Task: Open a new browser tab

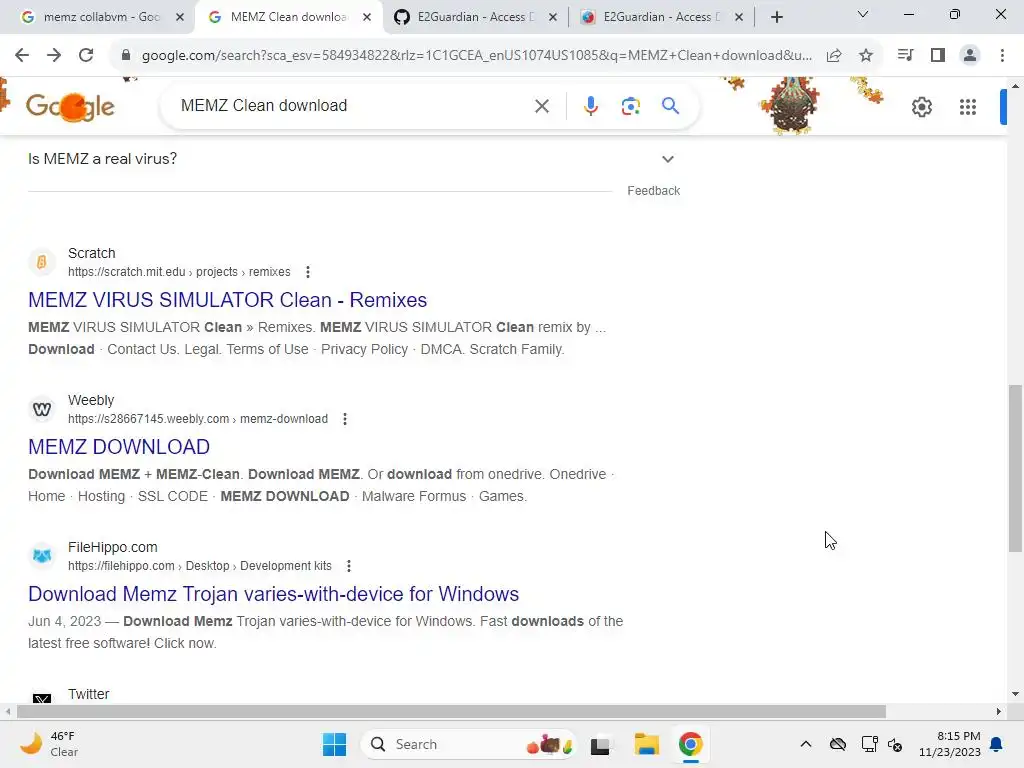Action: pos(776,18)
